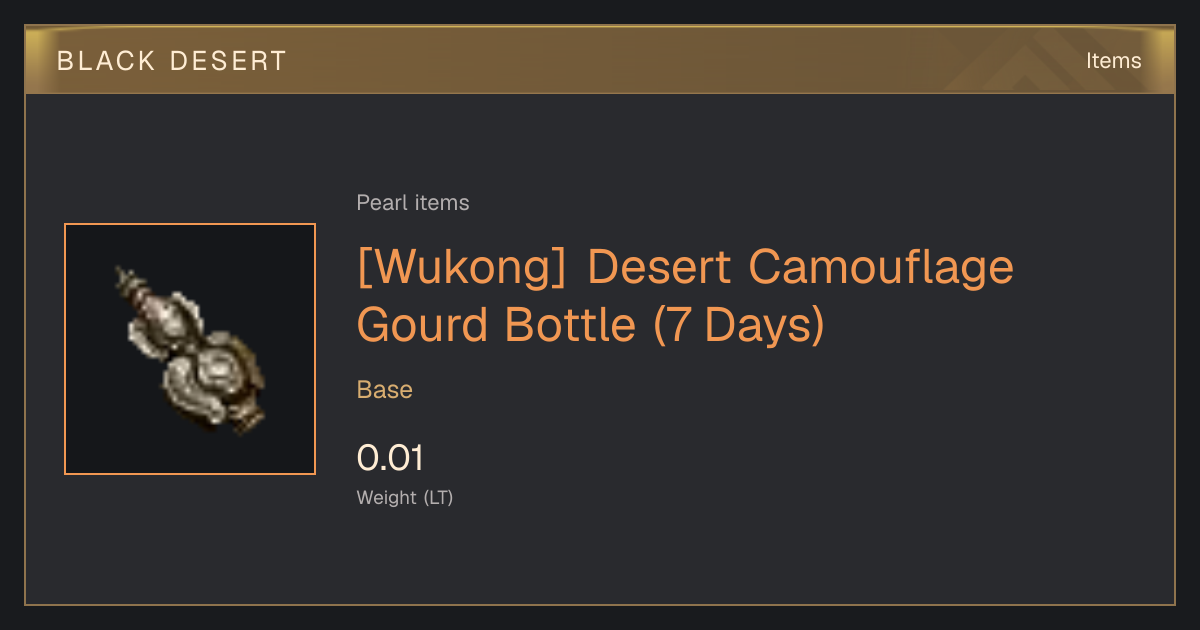Open the BLACK DESERT header title
Image resolution: width=1200 pixels, height=630 pixels.
coord(172,61)
